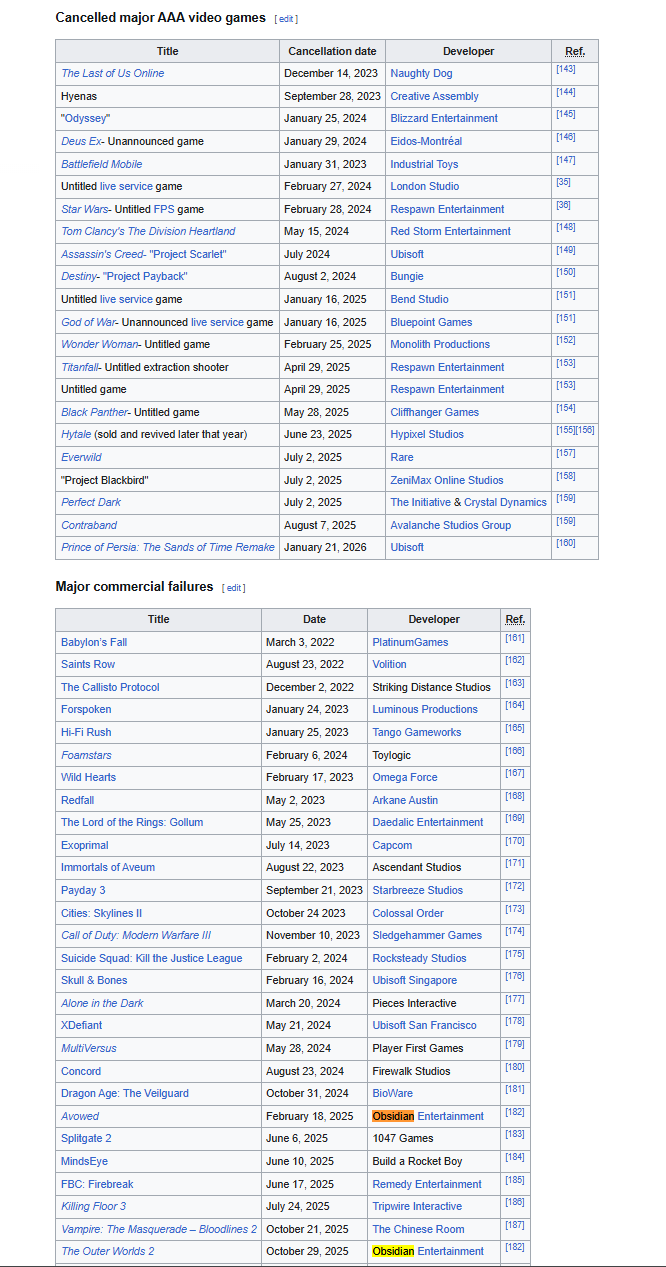The height and width of the screenshot is (1267, 666).
Task: Open Bend Studio link
Action: 419,299
